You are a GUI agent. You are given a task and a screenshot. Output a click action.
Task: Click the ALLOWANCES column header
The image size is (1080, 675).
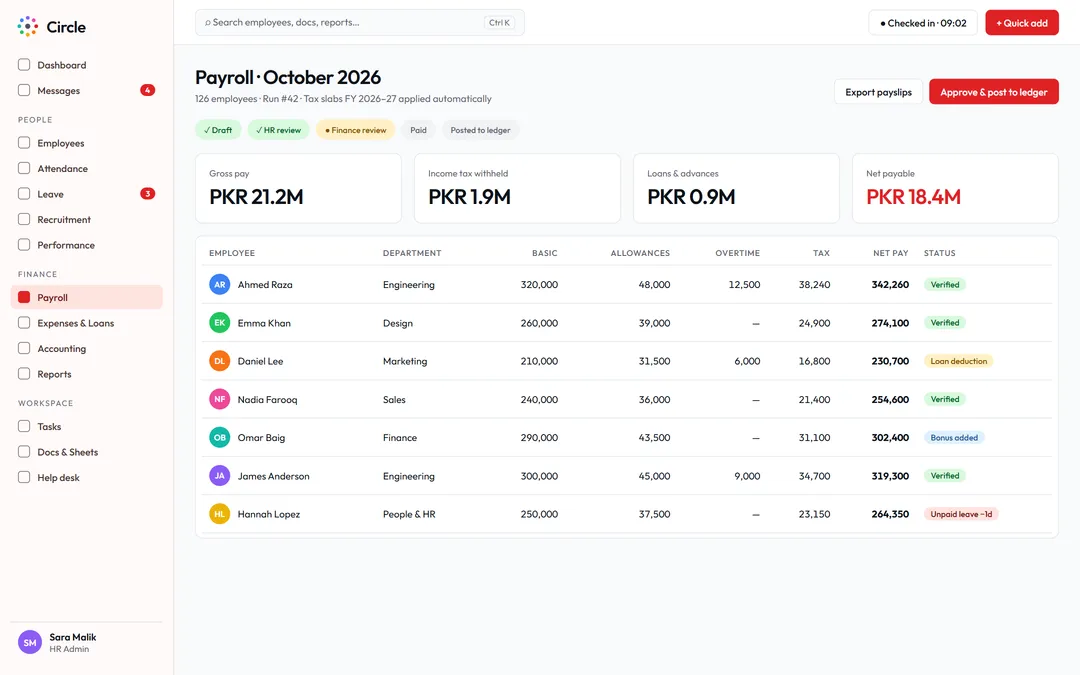pyautogui.click(x=640, y=253)
